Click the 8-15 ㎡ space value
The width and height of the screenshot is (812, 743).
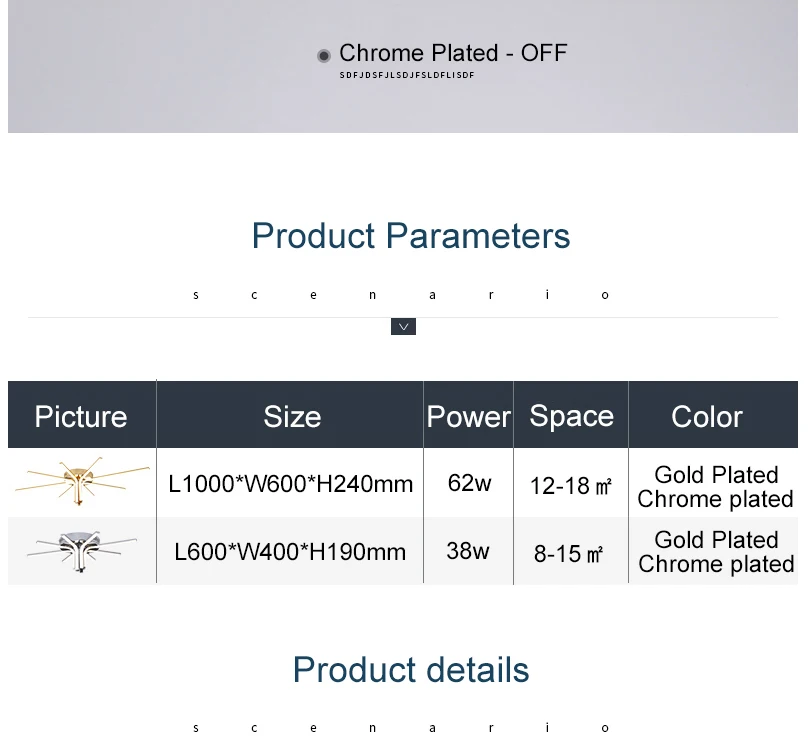[568, 554]
